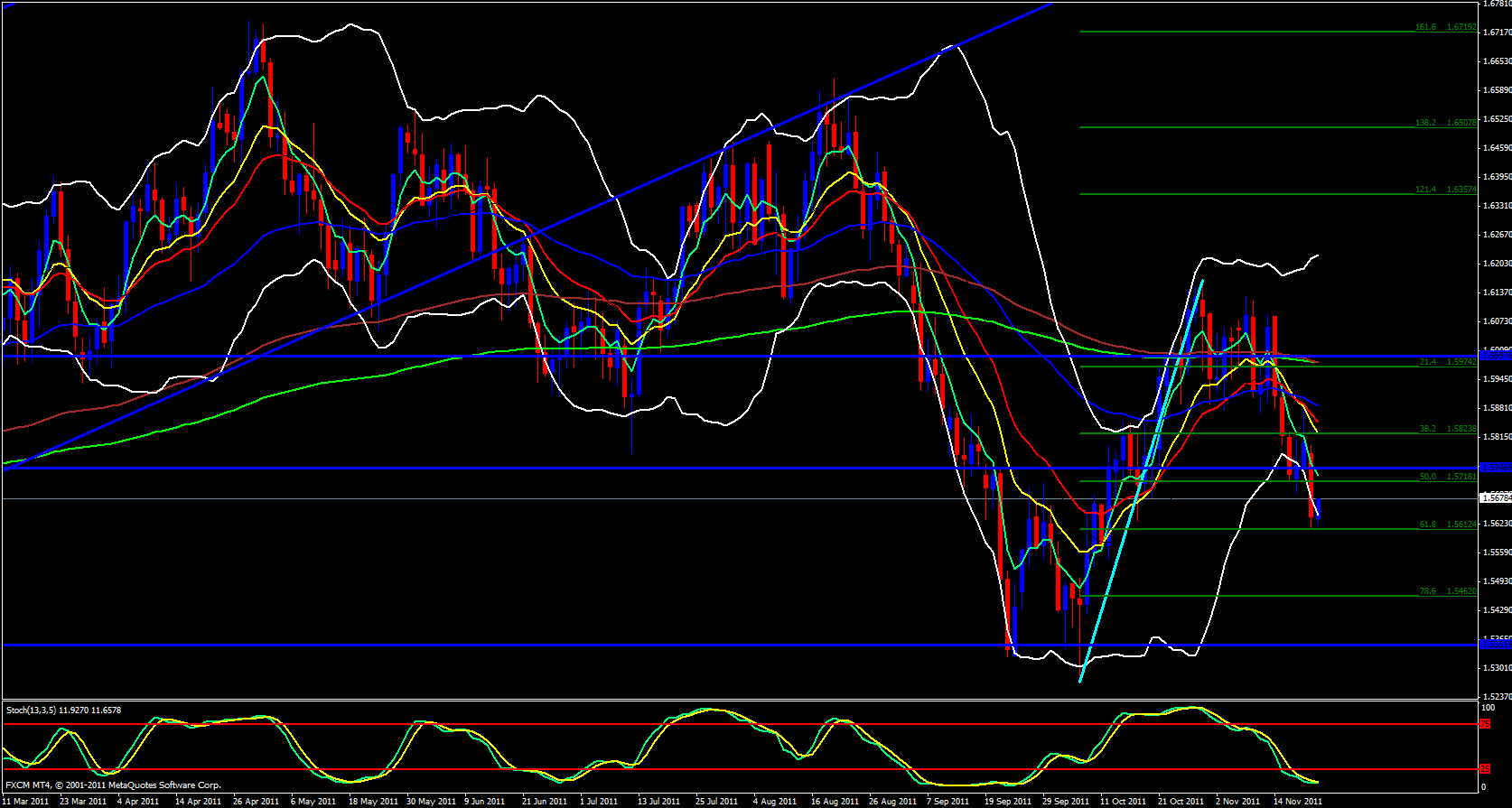The width and height of the screenshot is (1512, 808).
Task: Click the current price tag 1.56784
Action: click(1496, 497)
